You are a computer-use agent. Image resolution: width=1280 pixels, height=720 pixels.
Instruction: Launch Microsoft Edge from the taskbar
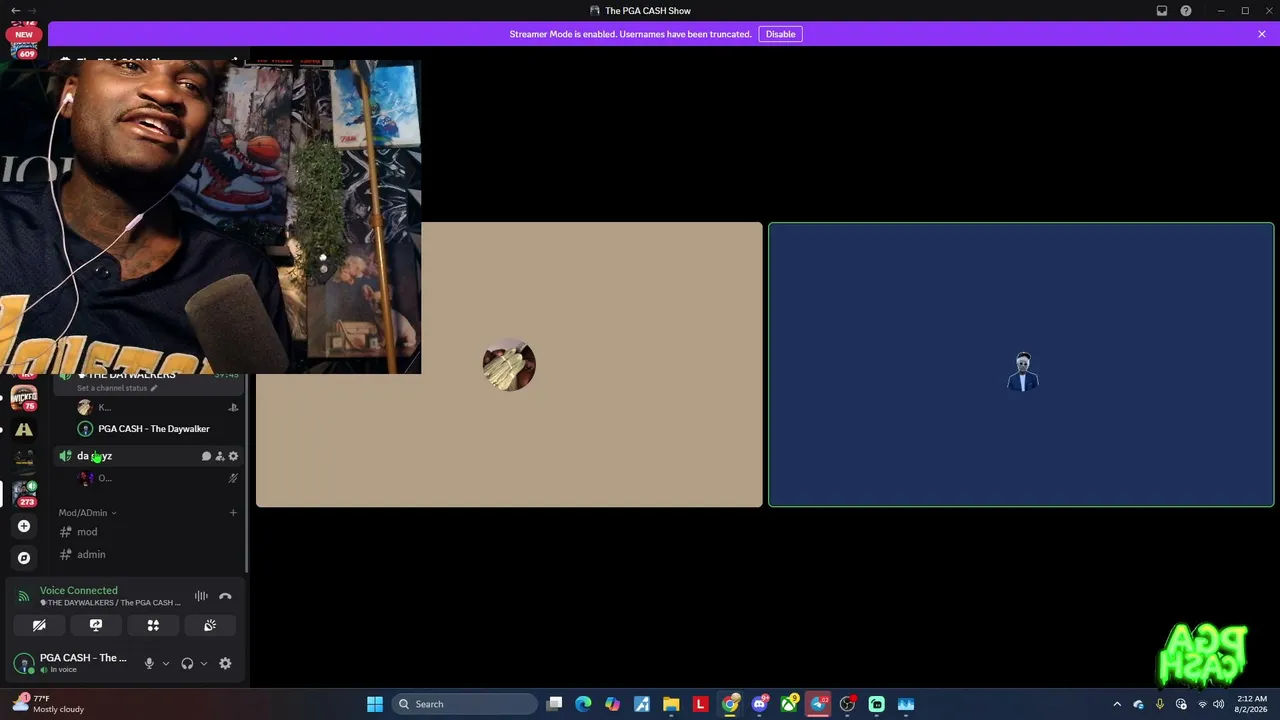[x=584, y=704]
